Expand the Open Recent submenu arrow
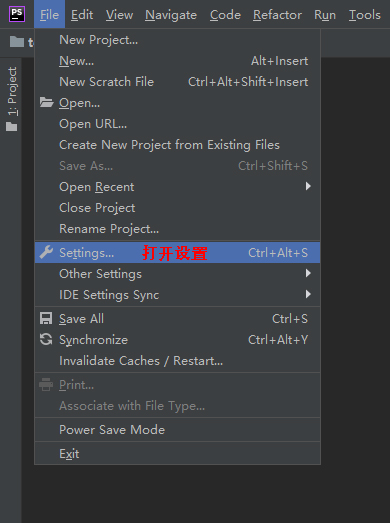Screen dimensions: 390x523 tap(308, 186)
